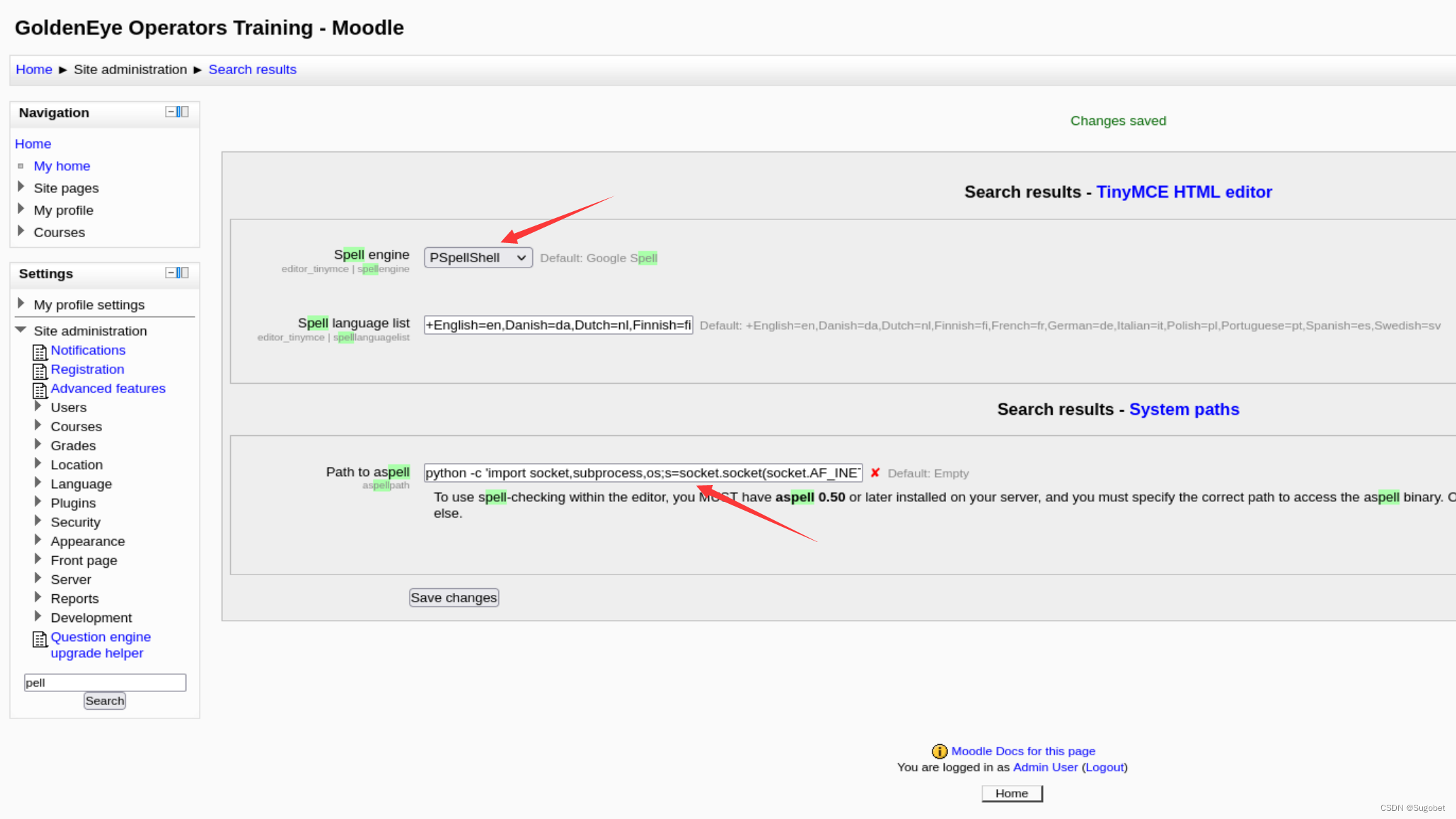Screen dimensions: 1456x819
Task: Hide the Settings block with minus icon
Action: pos(170,273)
